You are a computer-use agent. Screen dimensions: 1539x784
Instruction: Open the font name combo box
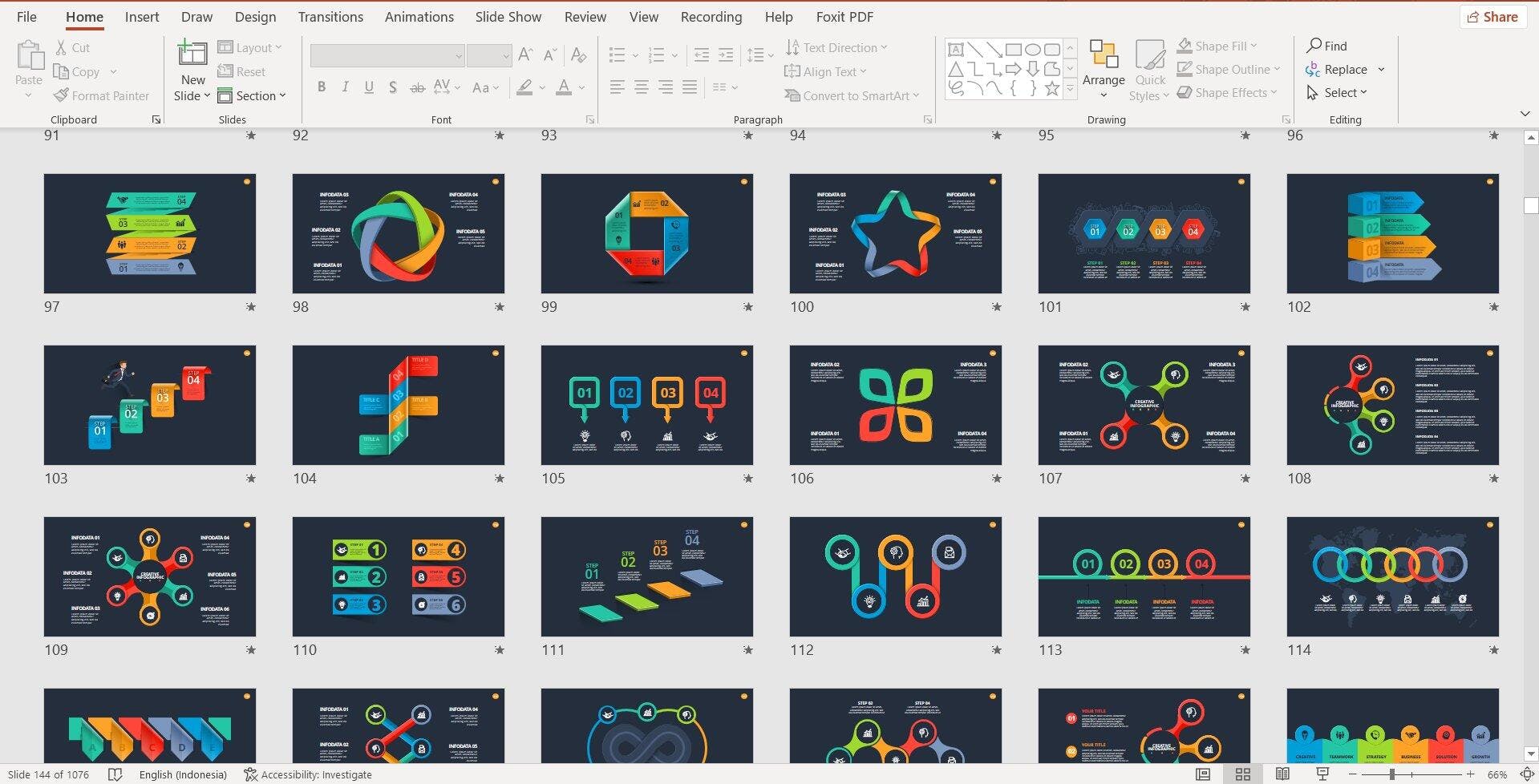pos(387,55)
